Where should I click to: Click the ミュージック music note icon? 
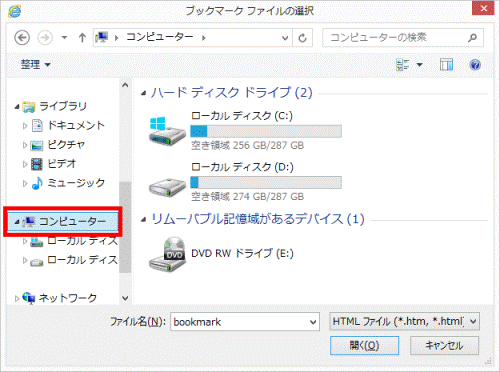(x=37, y=183)
